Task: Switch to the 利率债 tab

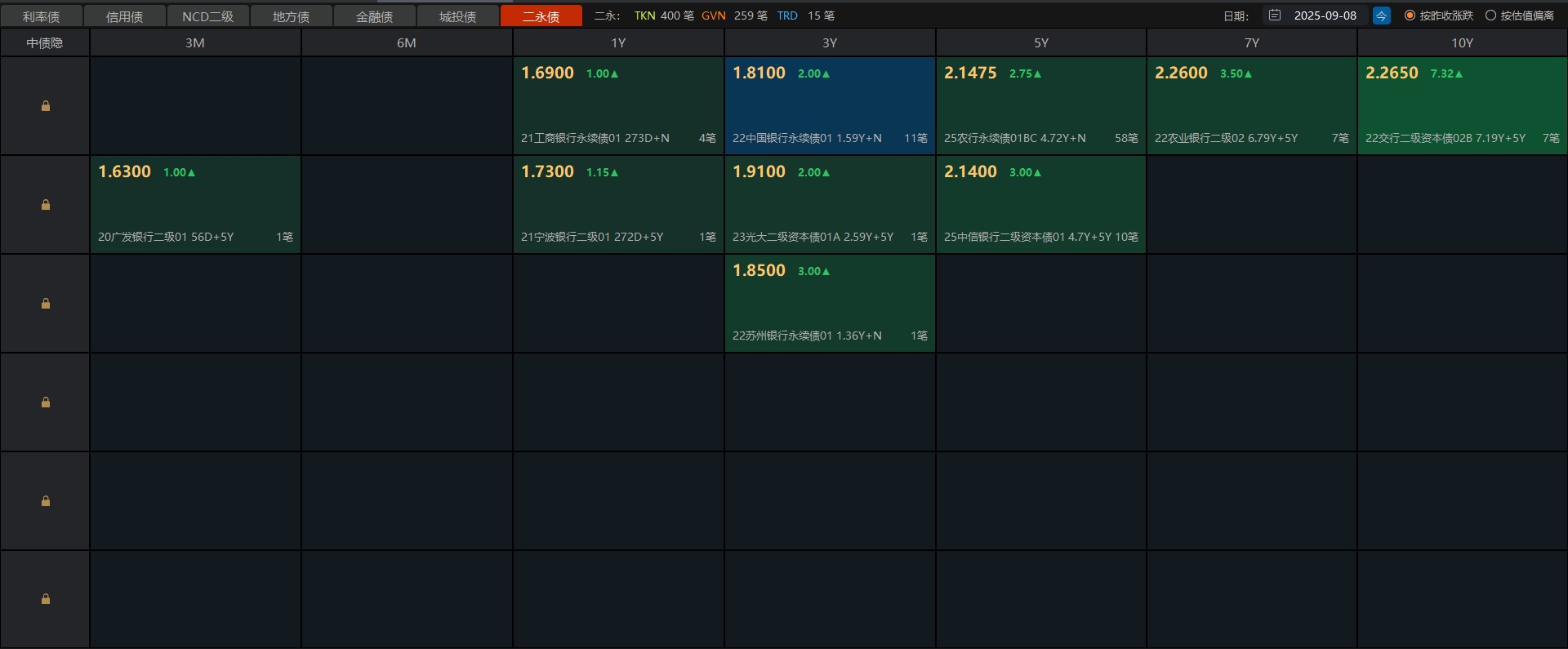Action: (42, 16)
